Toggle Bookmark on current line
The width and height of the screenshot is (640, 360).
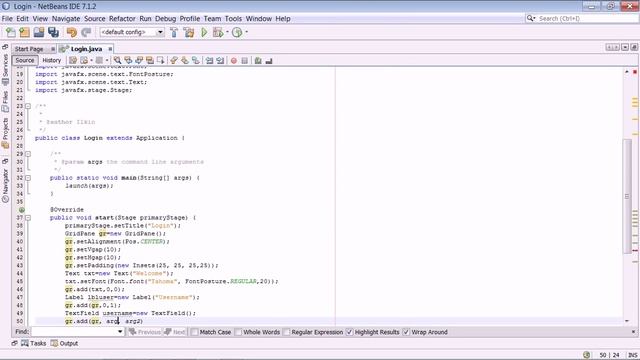coord(196,60)
